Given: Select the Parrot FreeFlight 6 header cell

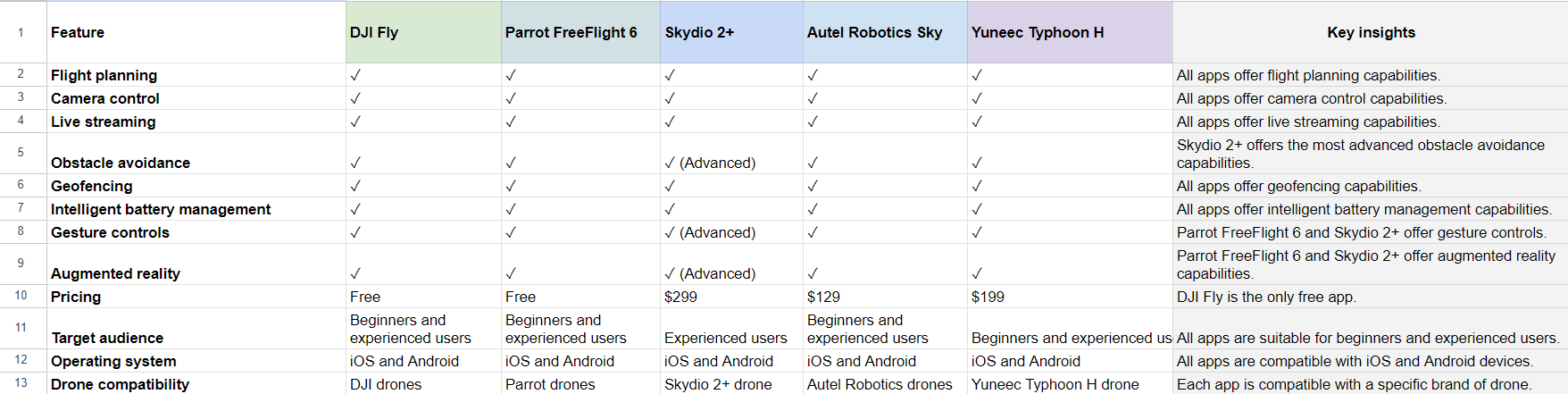Looking at the screenshot, I should pos(580,32).
